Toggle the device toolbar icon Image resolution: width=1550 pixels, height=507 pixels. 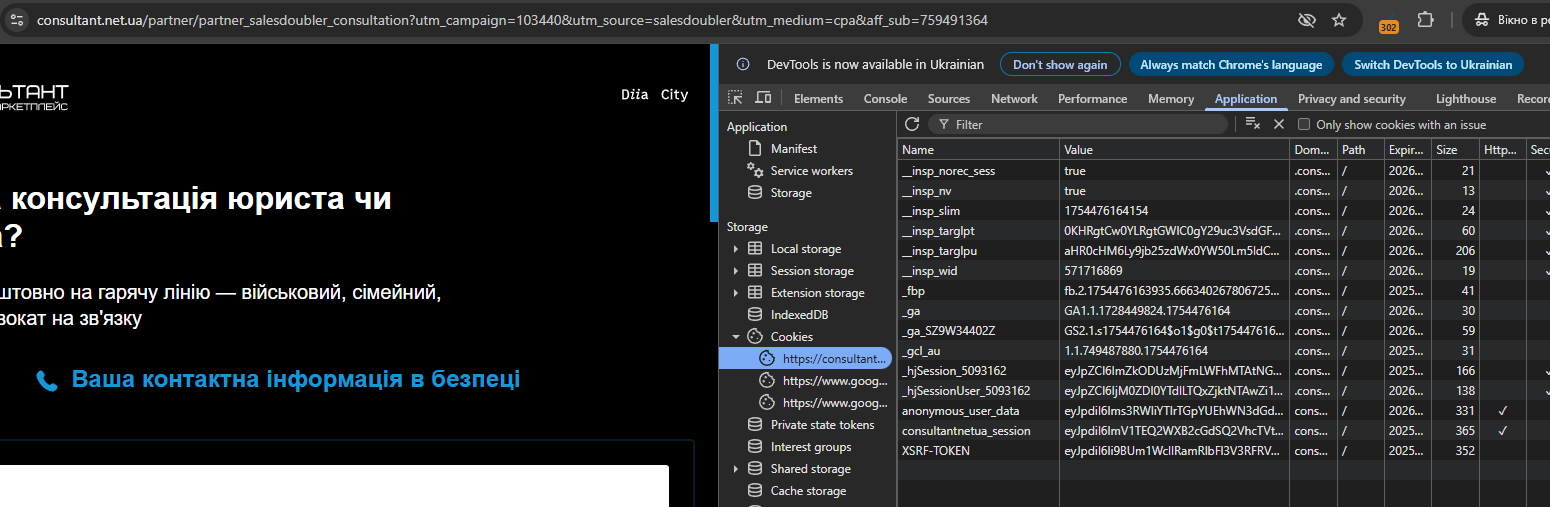pos(763,98)
